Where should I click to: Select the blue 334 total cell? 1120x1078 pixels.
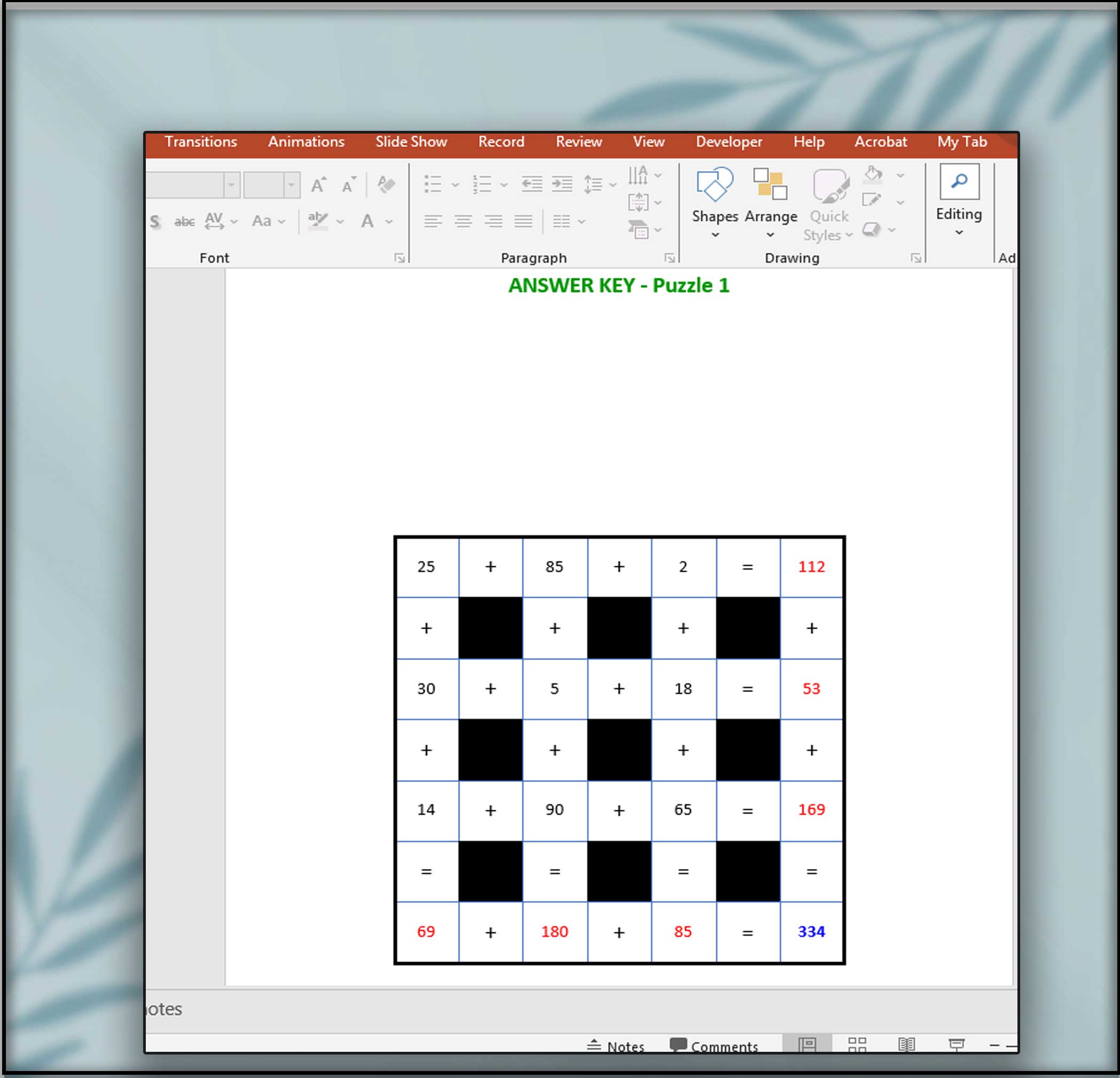[x=811, y=932]
